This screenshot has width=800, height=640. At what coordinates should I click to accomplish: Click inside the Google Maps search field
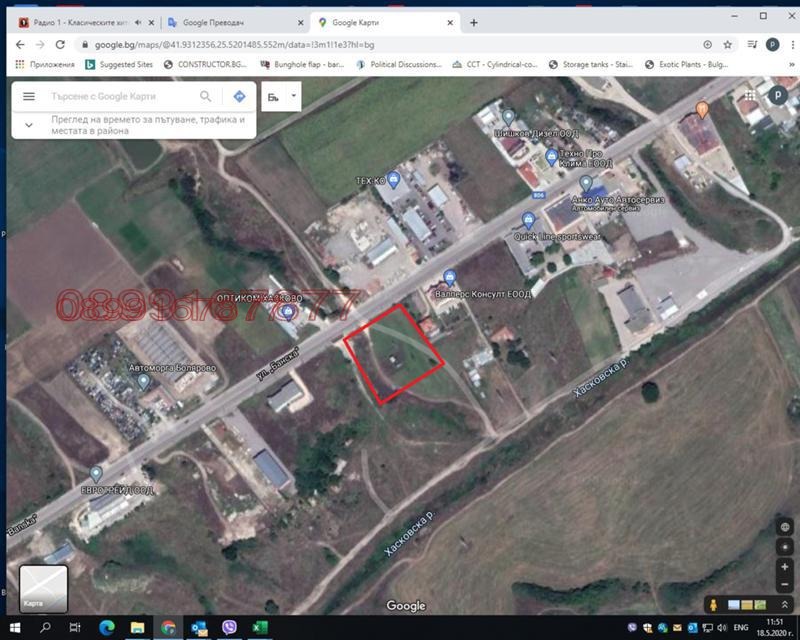120,96
